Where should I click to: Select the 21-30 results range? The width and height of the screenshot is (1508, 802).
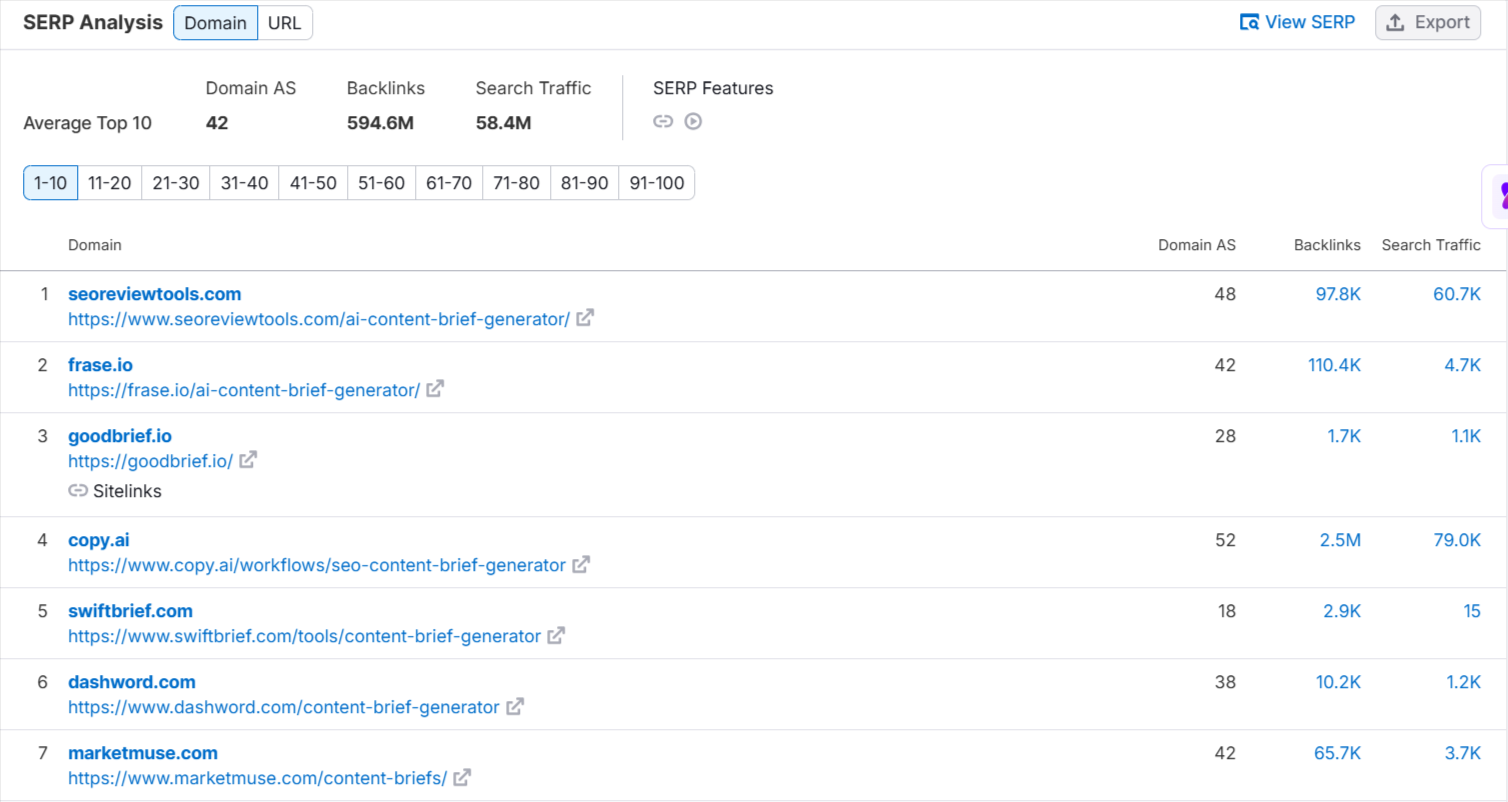[x=176, y=183]
